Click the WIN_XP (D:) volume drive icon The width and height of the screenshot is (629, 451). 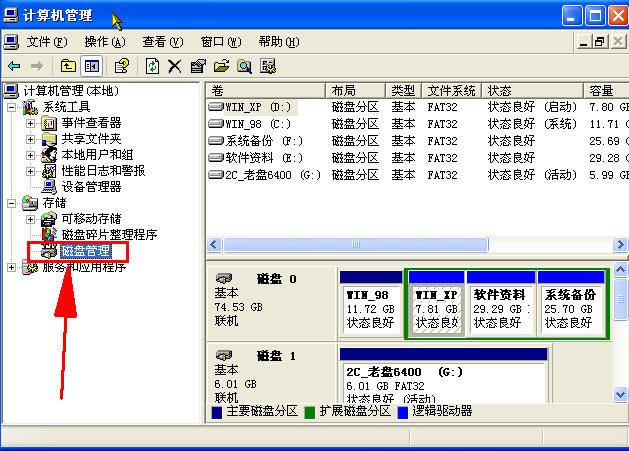216,107
